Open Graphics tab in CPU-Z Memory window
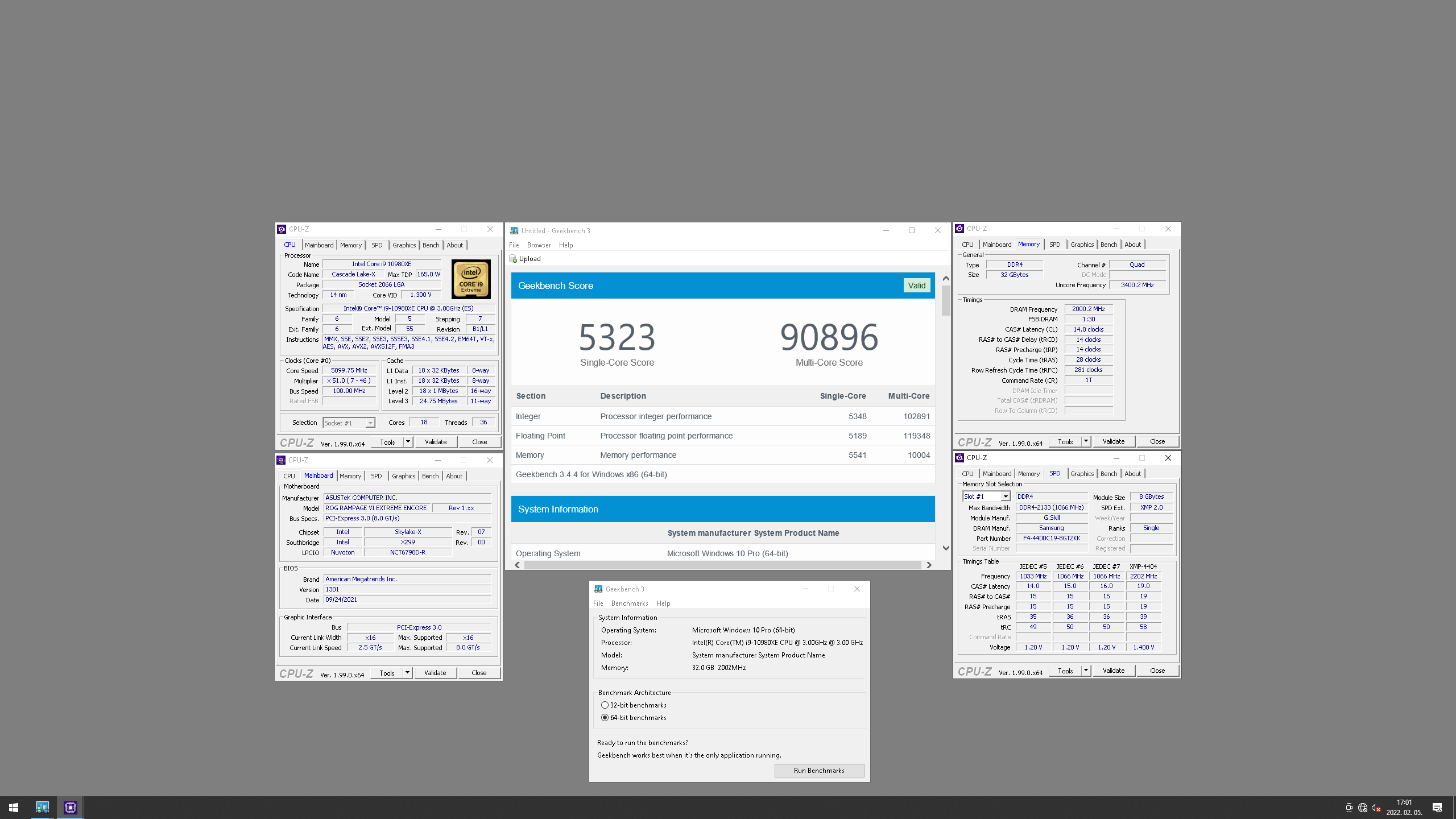This screenshot has width=1456, height=819. (x=1082, y=245)
